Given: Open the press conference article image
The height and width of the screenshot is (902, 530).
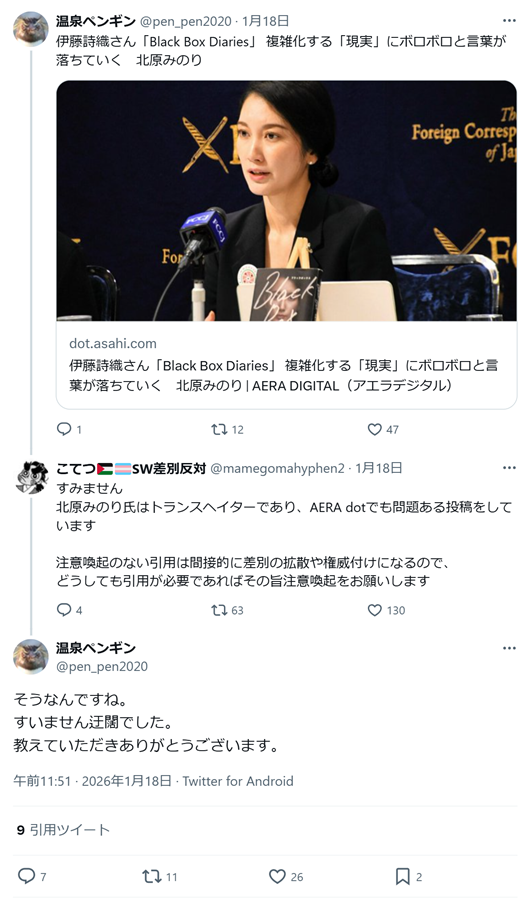Looking at the screenshot, I should click(x=286, y=201).
